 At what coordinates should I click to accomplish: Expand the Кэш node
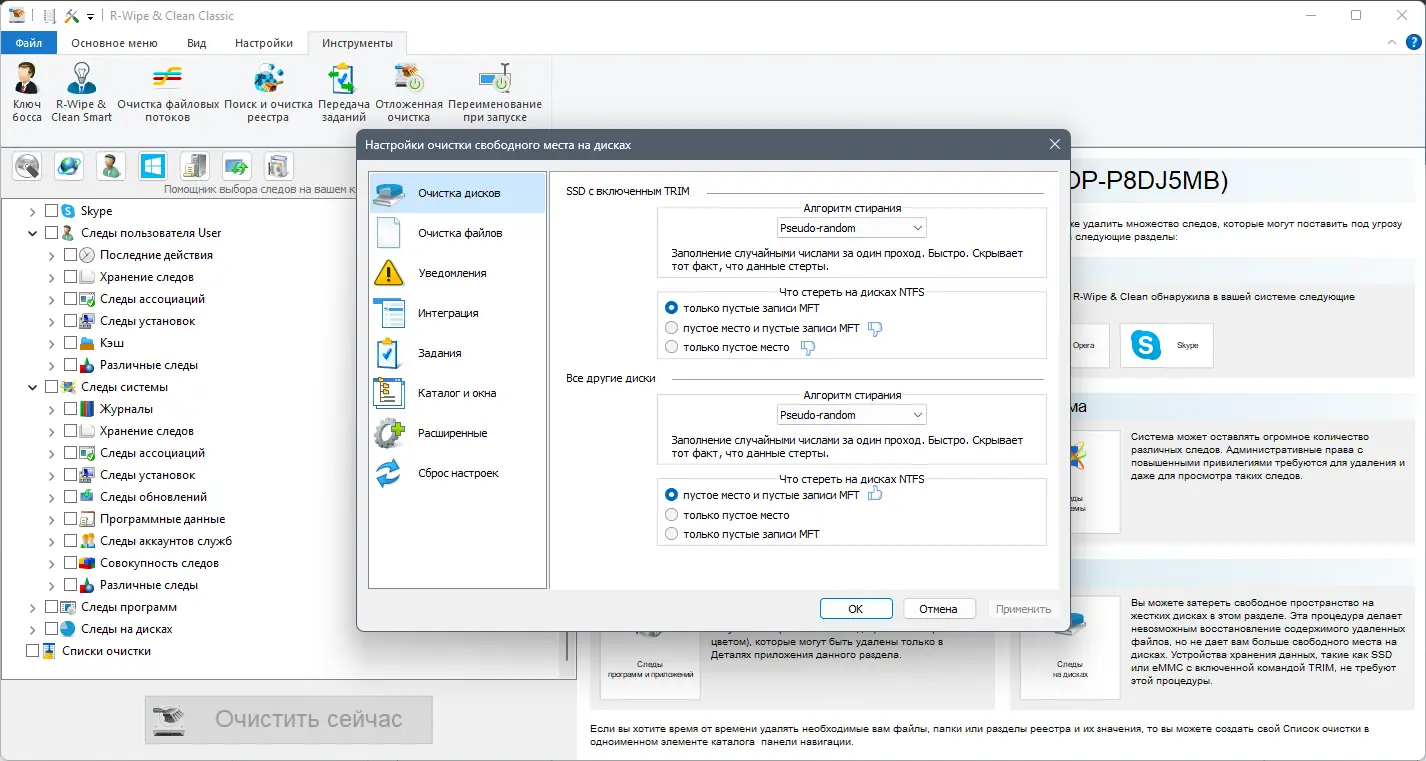click(51, 343)
